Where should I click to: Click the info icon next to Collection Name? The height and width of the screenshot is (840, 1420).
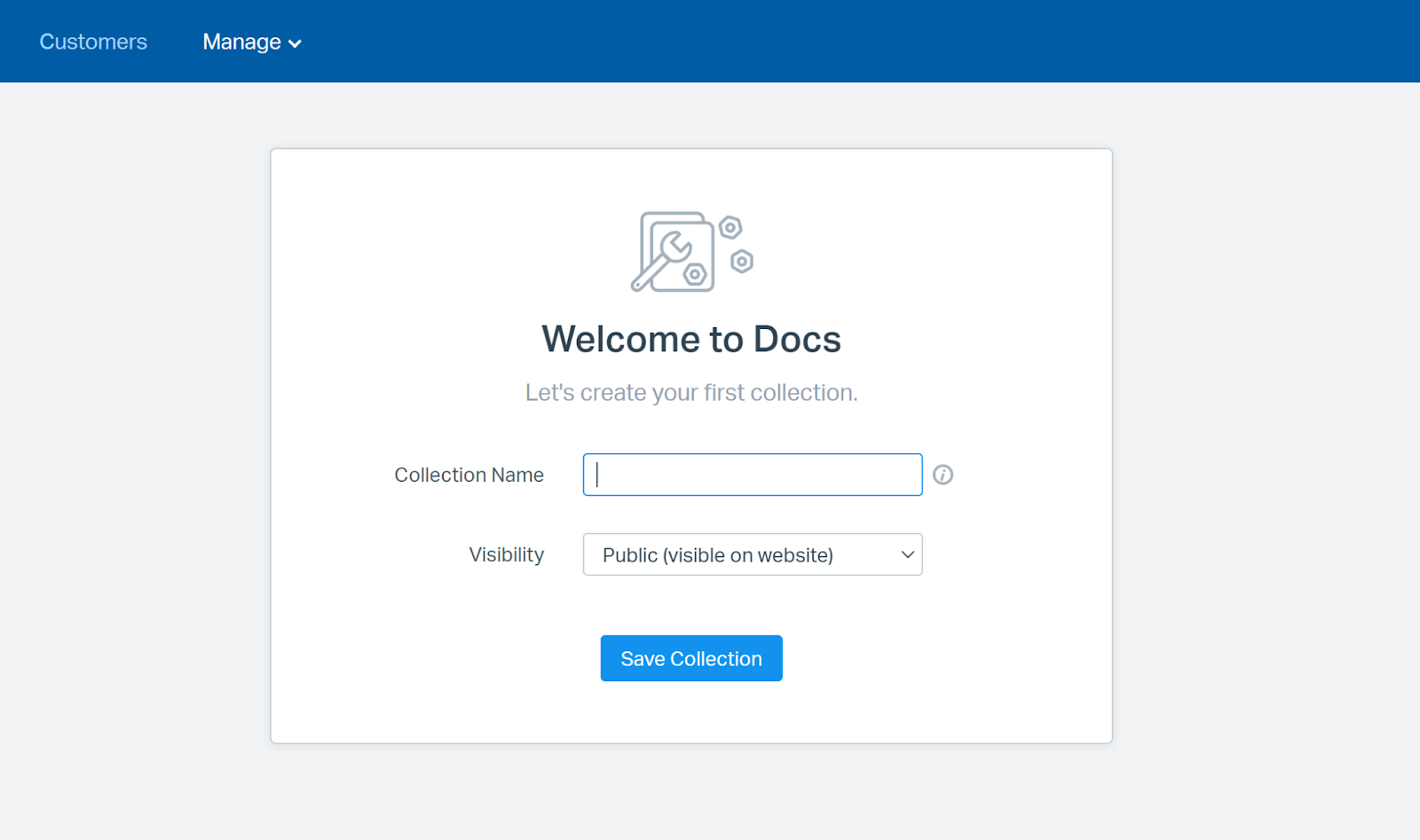943,475
